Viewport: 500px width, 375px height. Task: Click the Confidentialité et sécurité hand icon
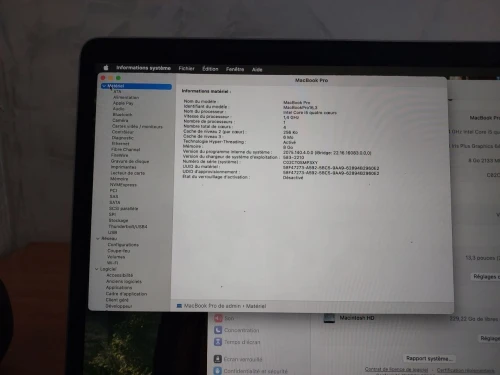(x=218, y=371)
